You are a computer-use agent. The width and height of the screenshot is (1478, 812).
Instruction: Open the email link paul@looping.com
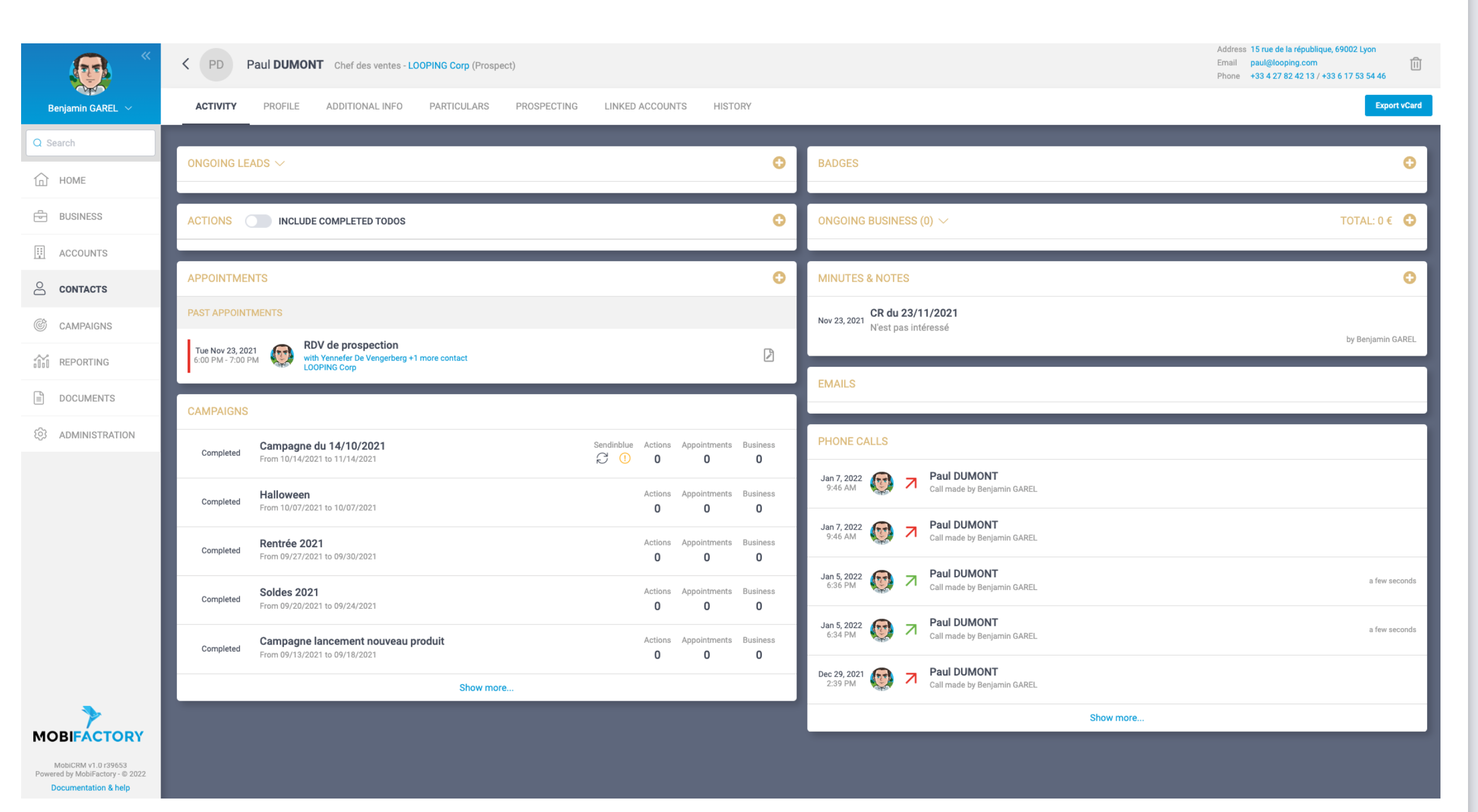point(1283,63)
